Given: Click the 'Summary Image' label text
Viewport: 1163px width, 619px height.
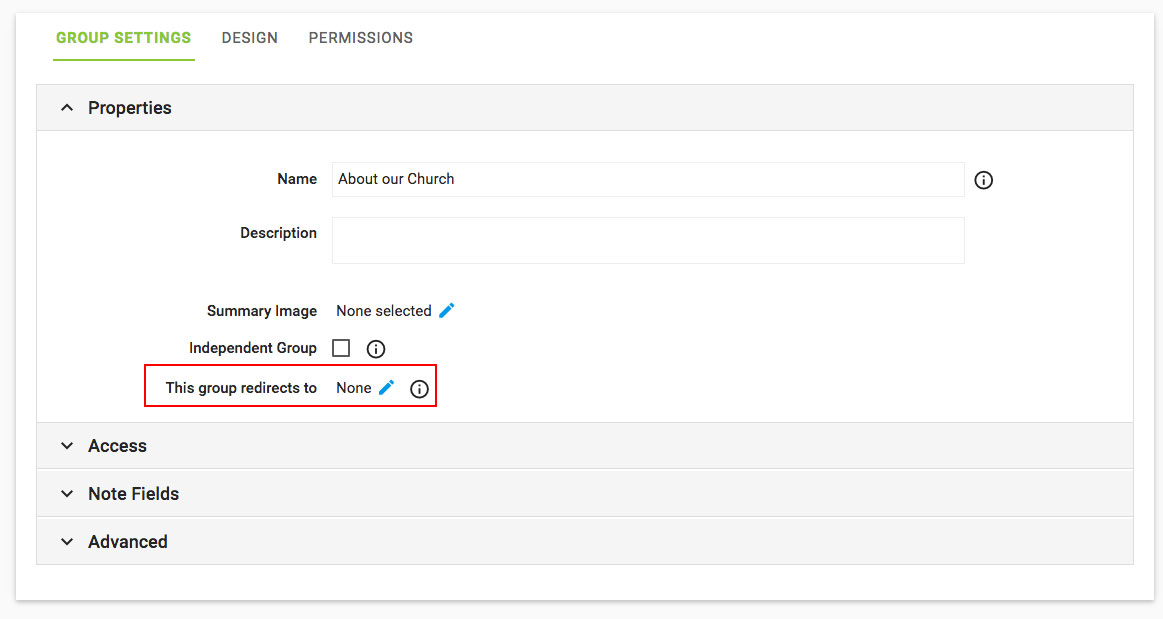Looking at the screenshot, I should coord(261,311).
